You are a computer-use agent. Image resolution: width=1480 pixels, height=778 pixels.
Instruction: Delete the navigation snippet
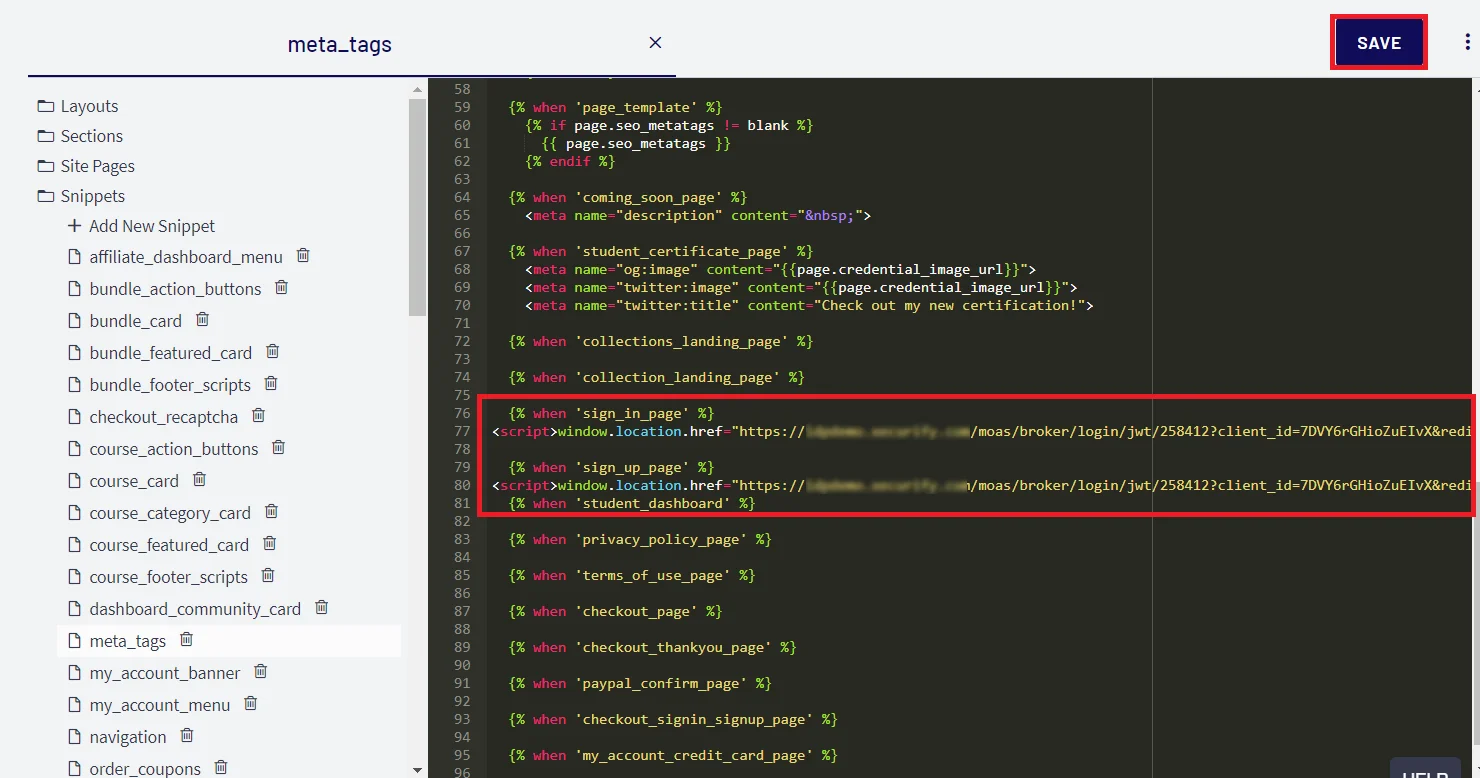coord(186,736)
